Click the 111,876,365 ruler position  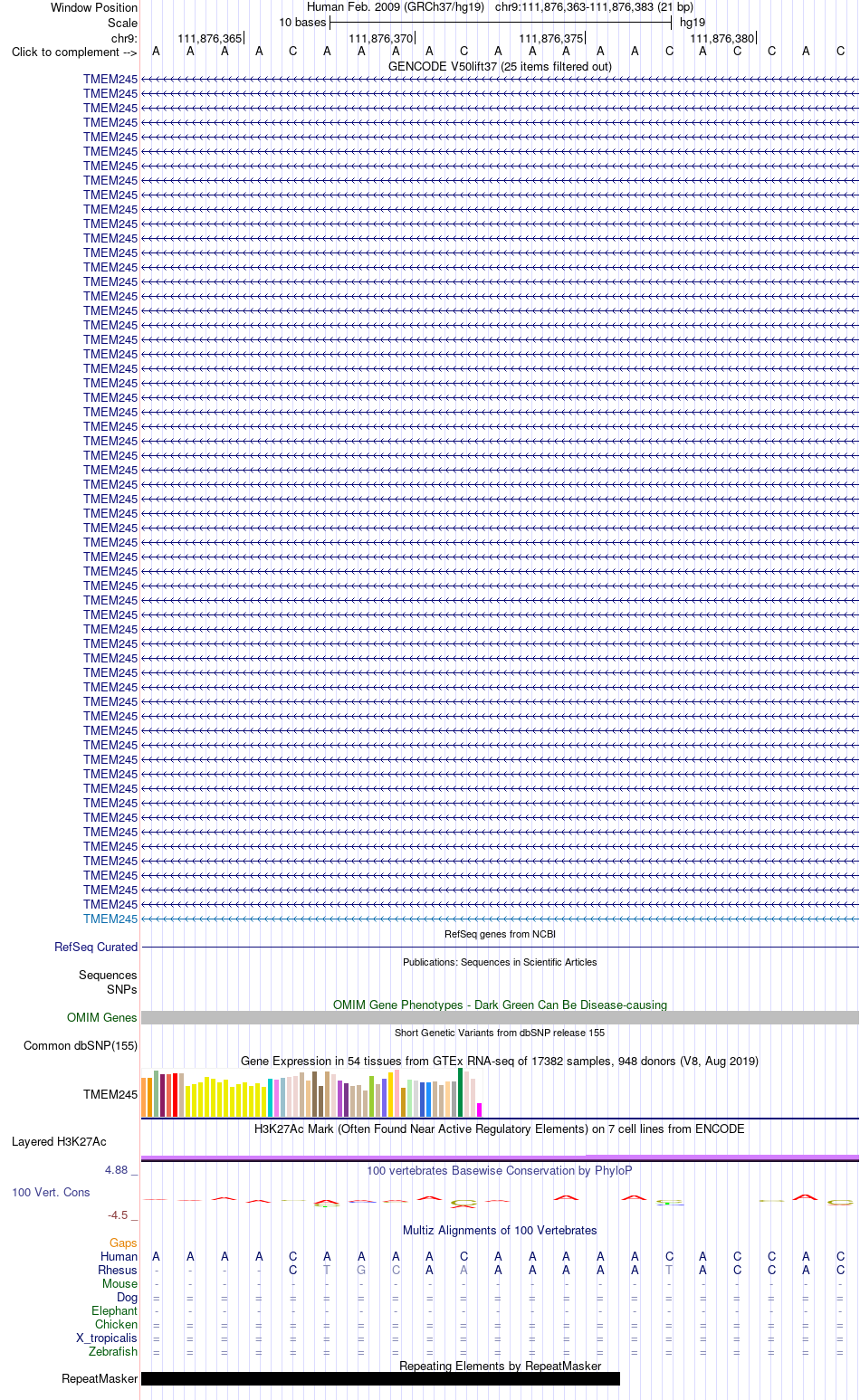[x=210, y=38]
